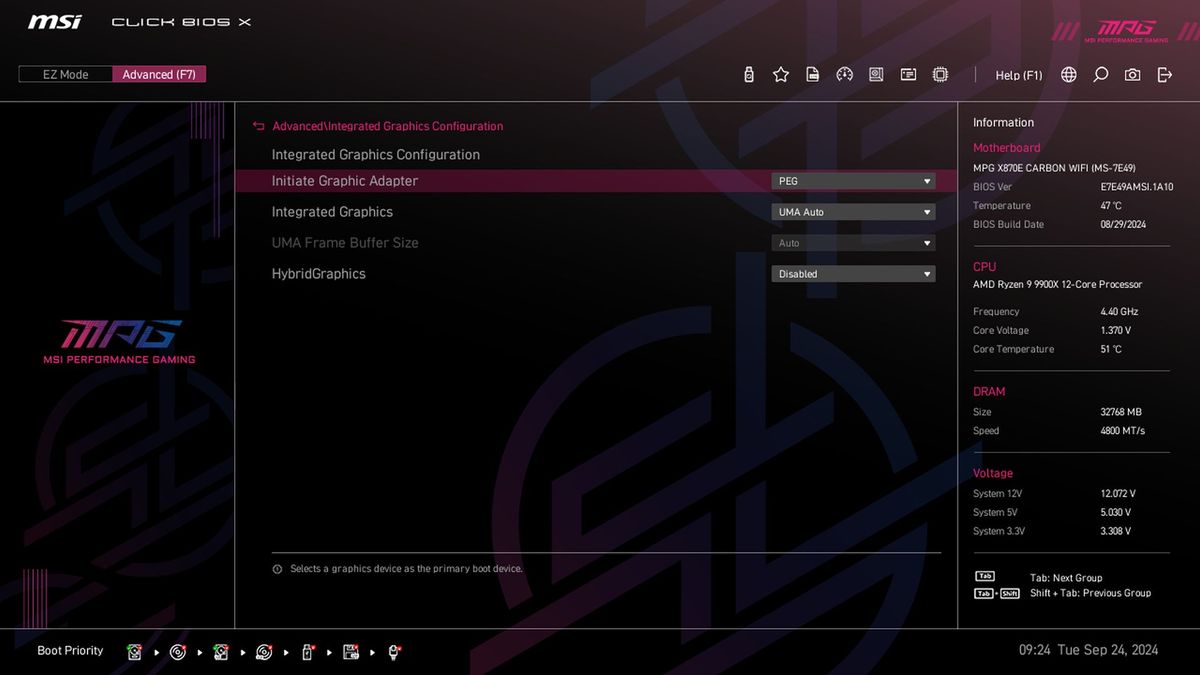1200x675 pixels.
Task: Select the HybridGraphics row label
Action: (319, 274)
